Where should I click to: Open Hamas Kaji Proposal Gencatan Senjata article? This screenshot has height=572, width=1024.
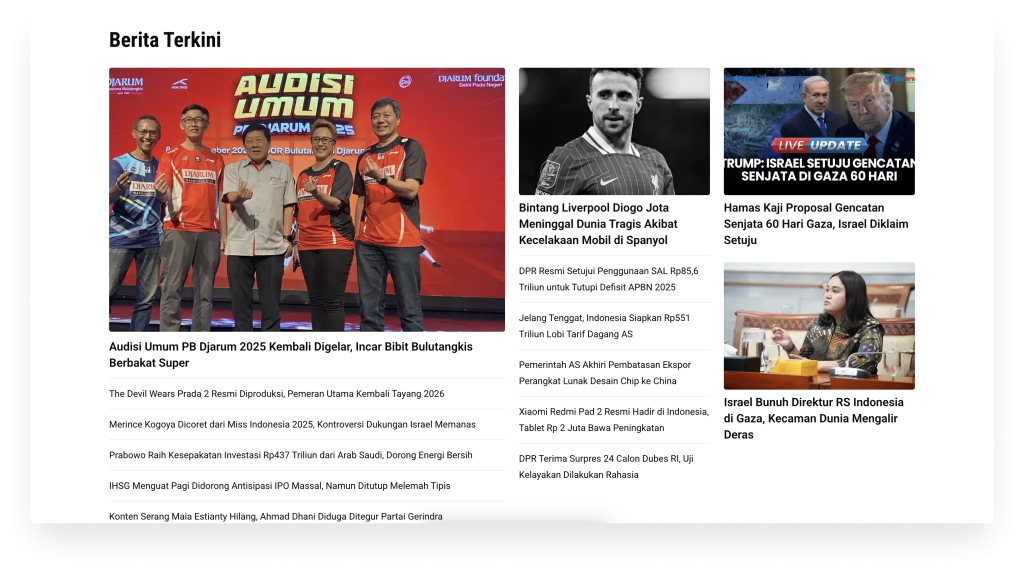tap(816, 224)
